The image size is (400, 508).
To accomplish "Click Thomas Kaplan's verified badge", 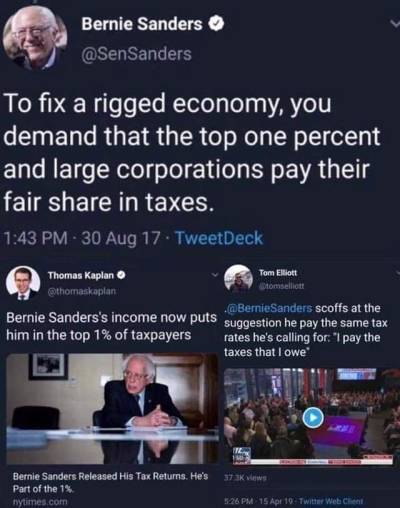I will pos(121,276).
